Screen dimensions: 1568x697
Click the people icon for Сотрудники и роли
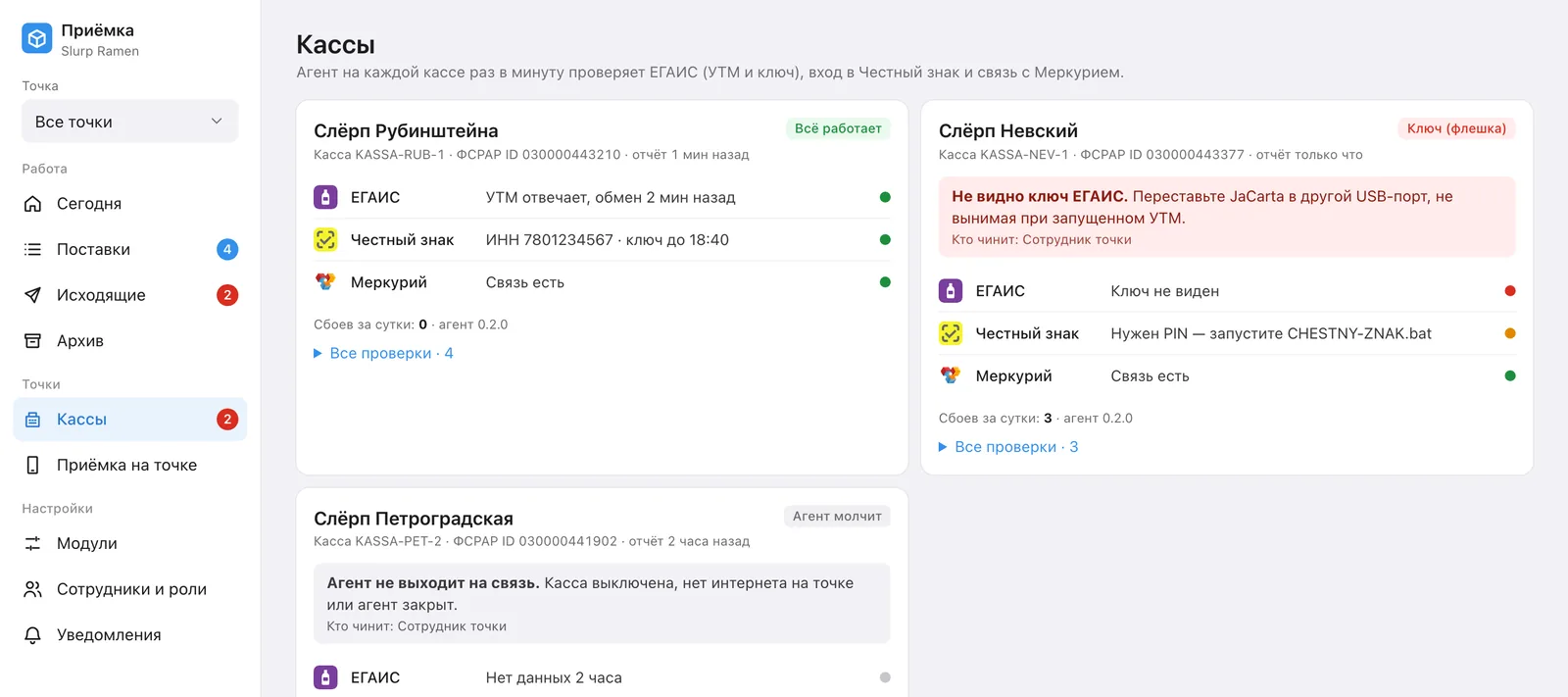[32, 589]
